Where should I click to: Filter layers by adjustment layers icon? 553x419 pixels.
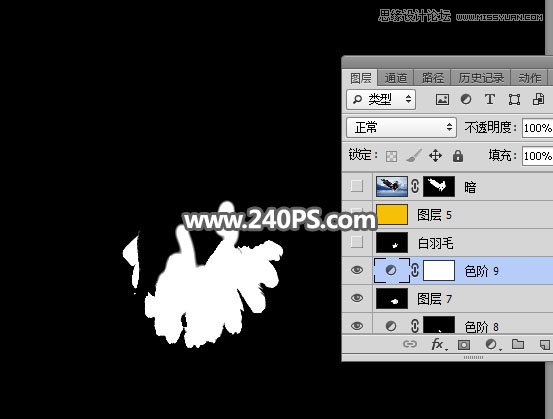tap(466, 99)
